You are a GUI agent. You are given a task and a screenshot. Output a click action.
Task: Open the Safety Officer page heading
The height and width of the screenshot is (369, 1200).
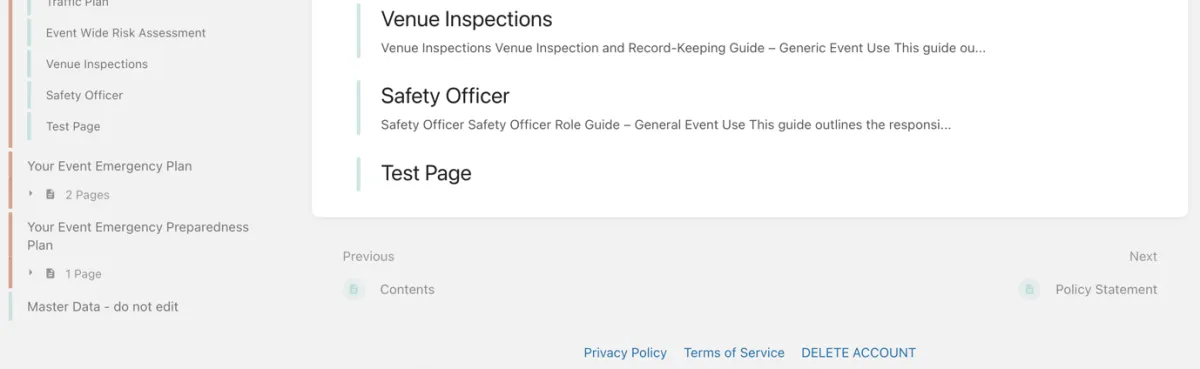pos(445,96)
